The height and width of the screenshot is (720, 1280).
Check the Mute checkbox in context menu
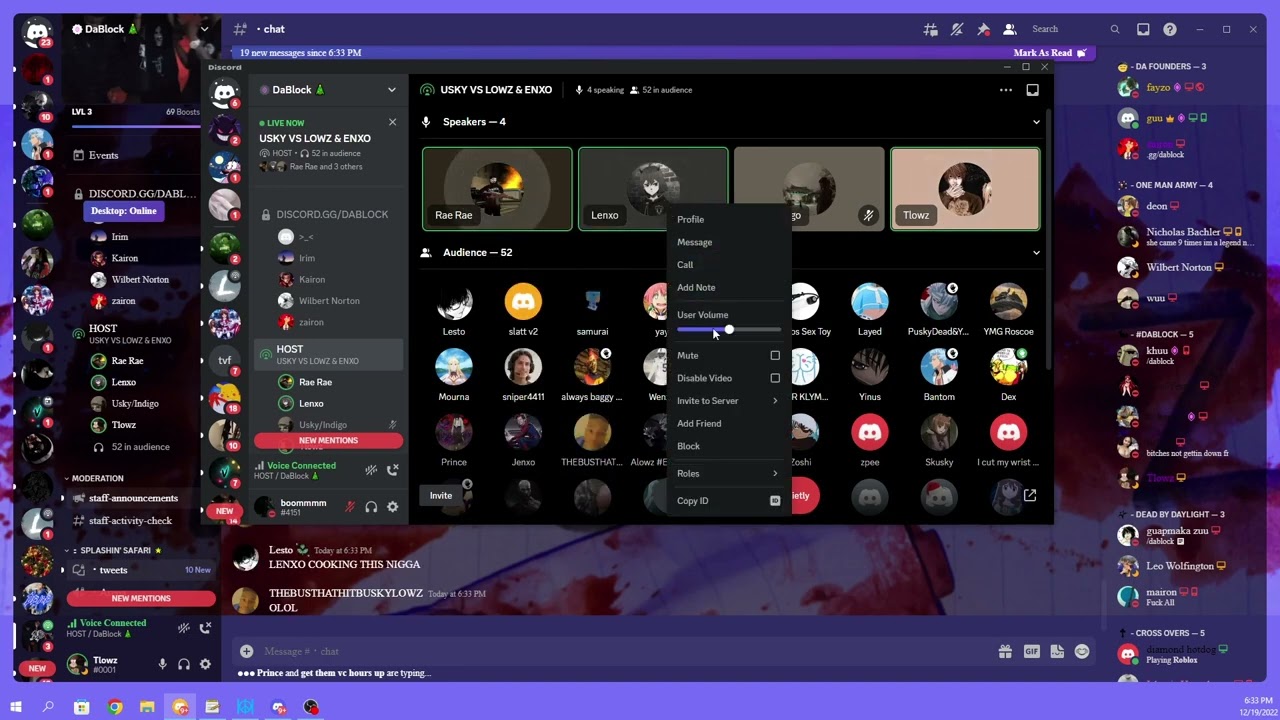(x=775, y=355)
